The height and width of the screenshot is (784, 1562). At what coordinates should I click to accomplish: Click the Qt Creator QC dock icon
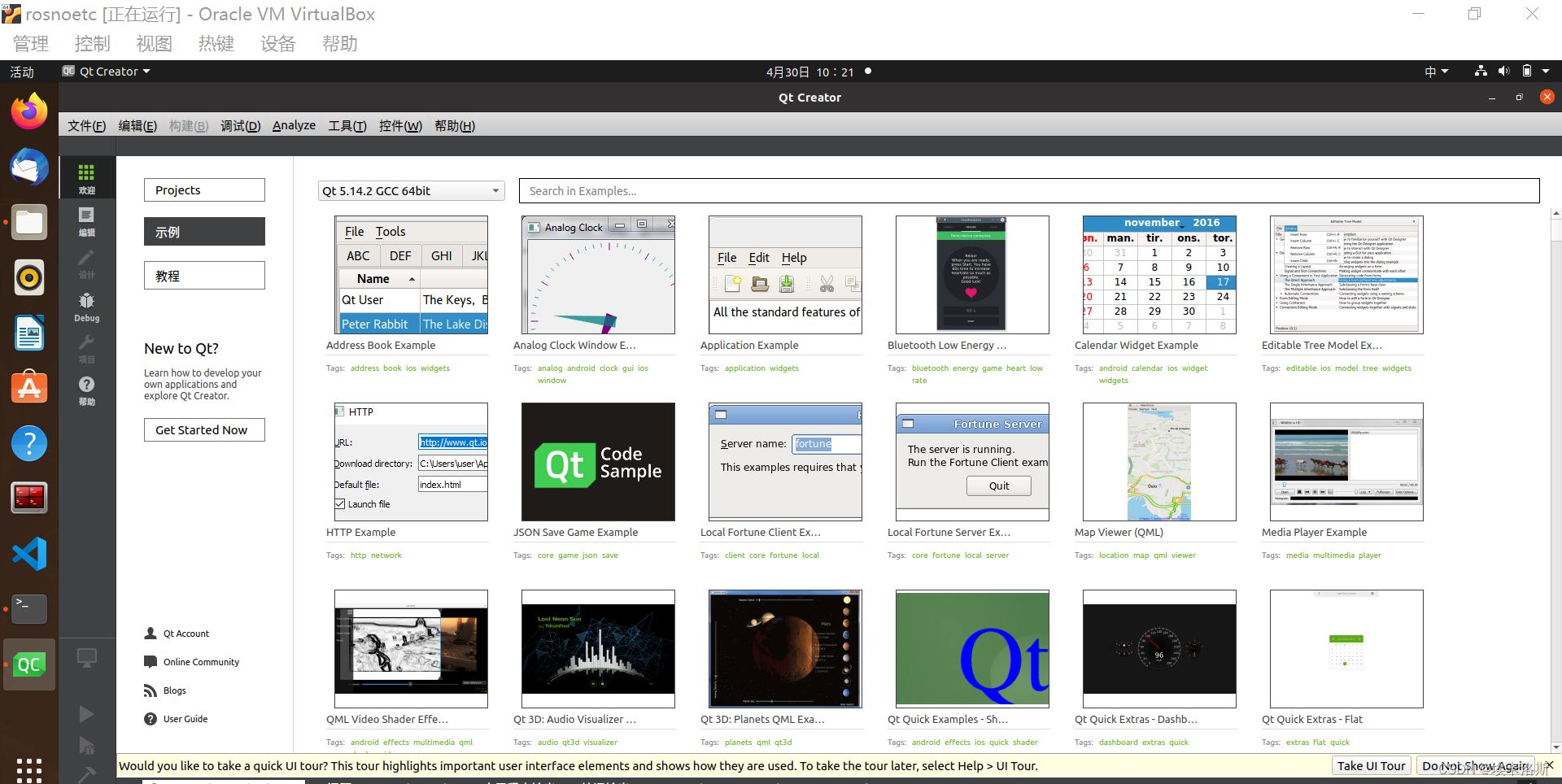[29, 664]
